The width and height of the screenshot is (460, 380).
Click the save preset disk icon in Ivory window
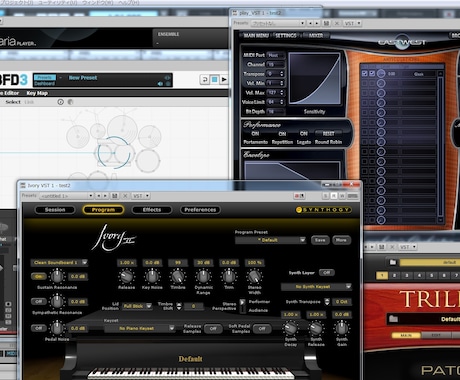[115, 196]
